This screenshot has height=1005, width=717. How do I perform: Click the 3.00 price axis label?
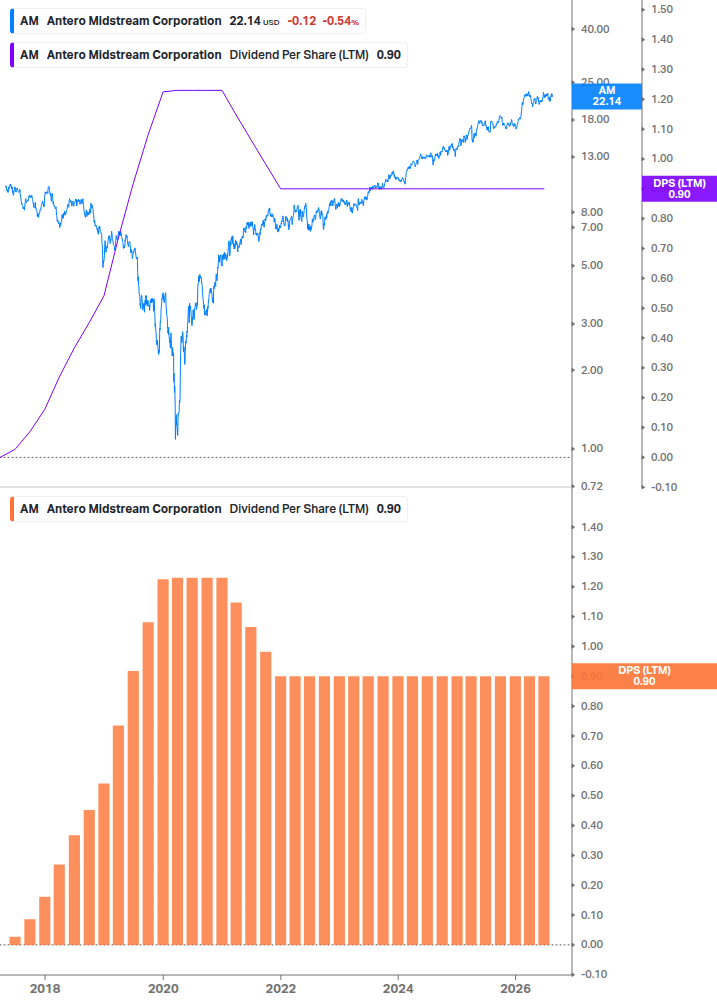[x=592, y=323]
